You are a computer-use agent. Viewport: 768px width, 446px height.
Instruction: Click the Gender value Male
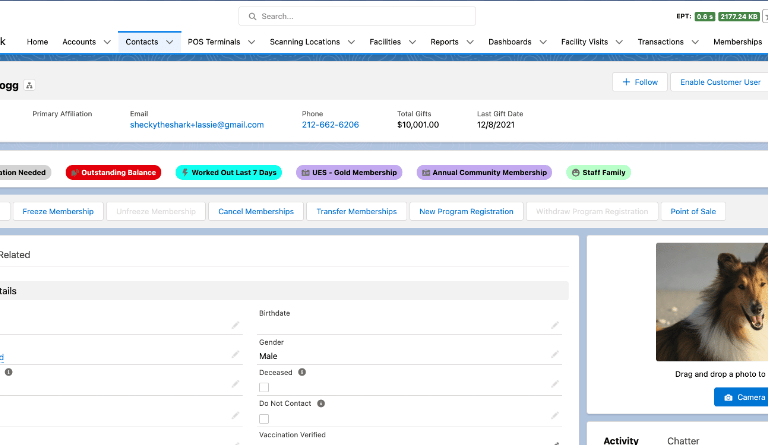tap(268, 356)
